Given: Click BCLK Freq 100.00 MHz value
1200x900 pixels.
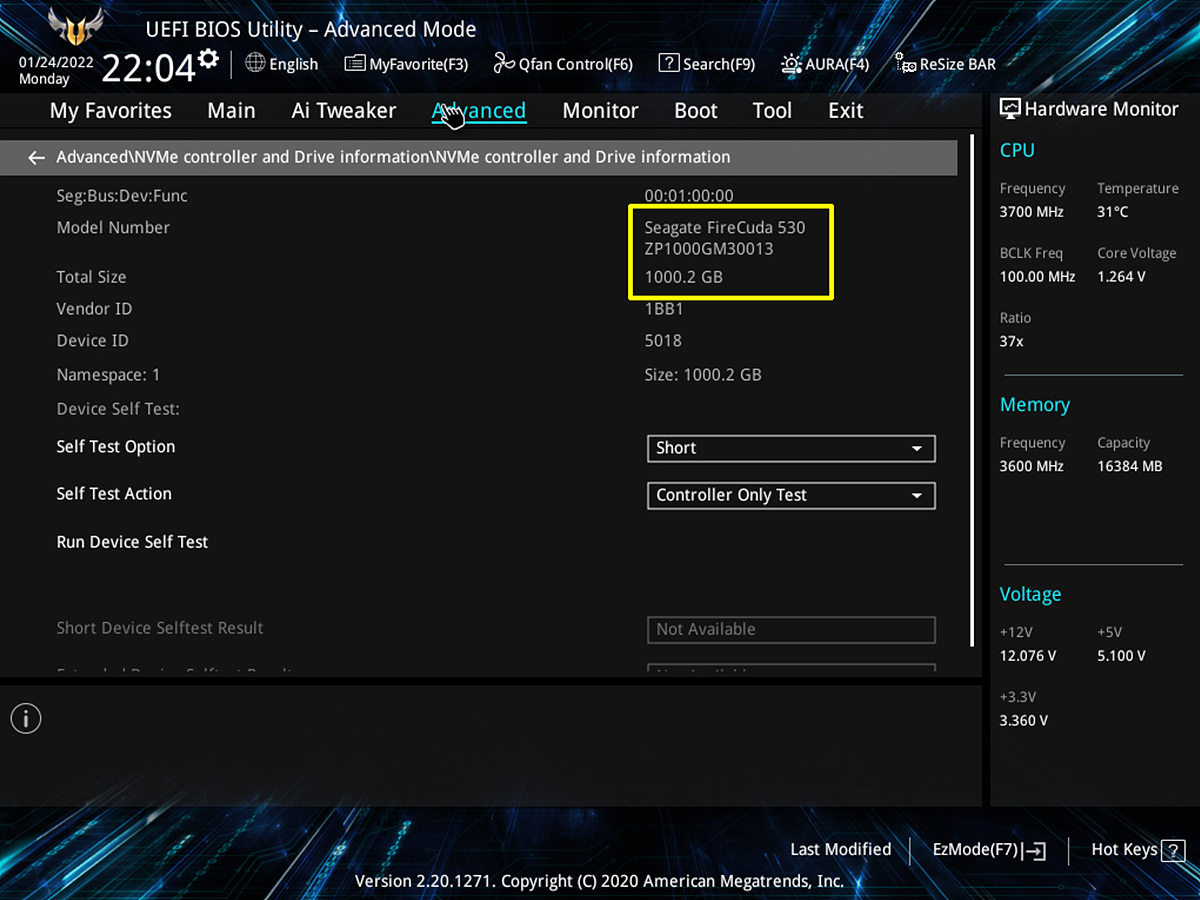Looking at the screenshot, I should point(1037,276).
